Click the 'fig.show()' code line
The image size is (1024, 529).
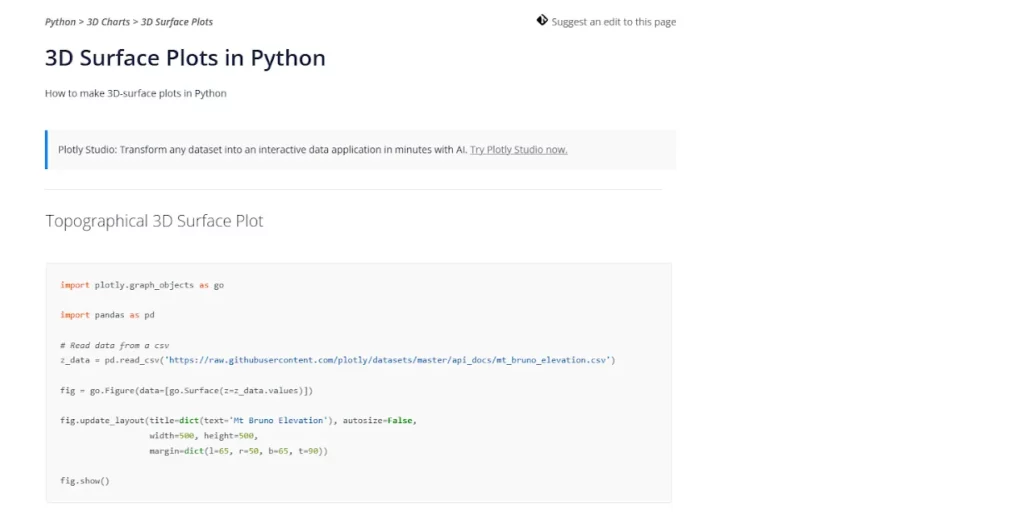click(84, 481)
